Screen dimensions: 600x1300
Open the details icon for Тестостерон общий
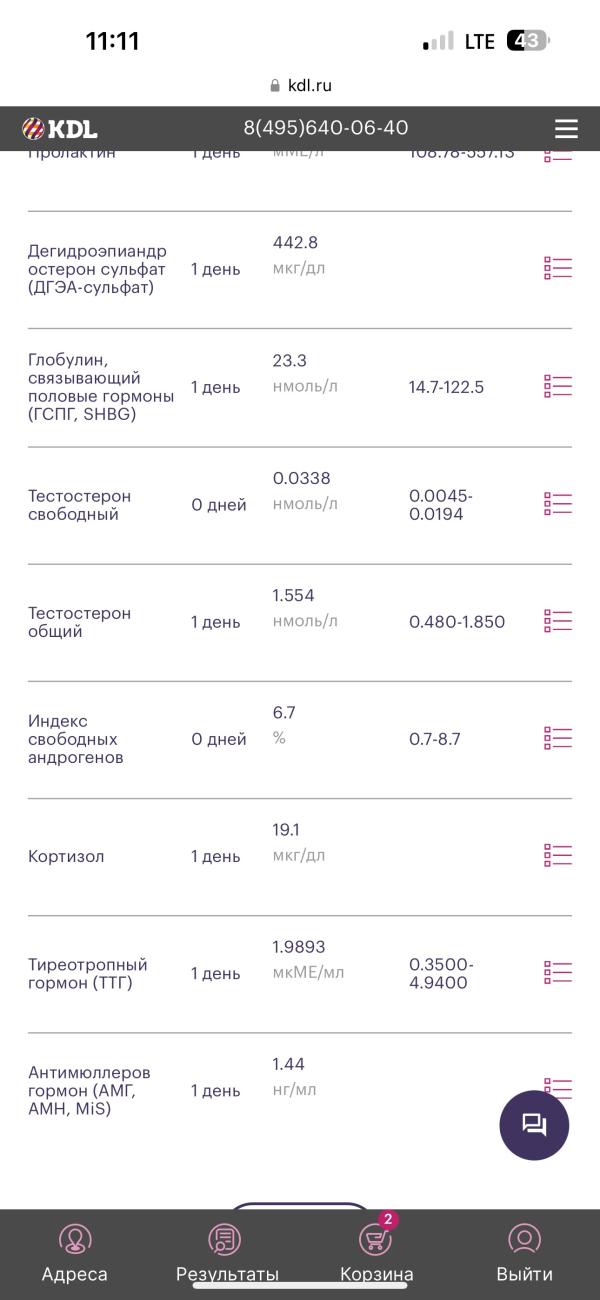point(558,621)
